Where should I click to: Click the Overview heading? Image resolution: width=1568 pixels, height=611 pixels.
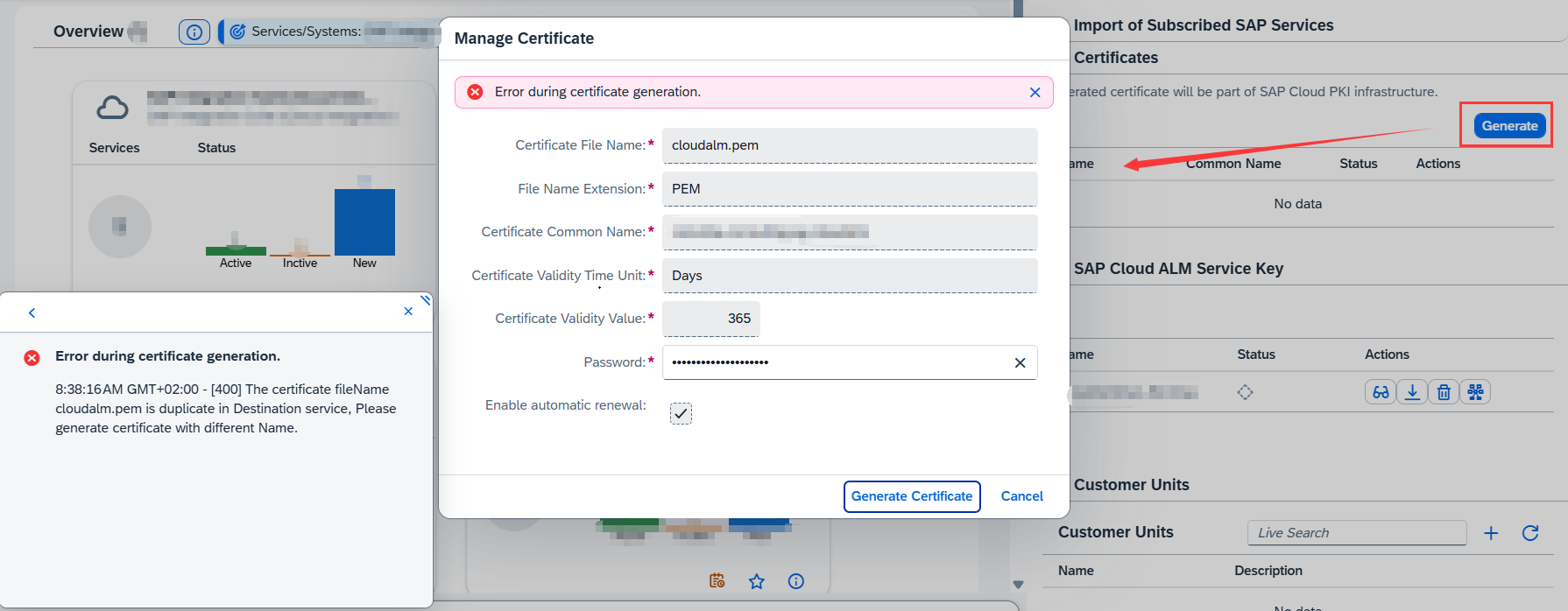88,32
